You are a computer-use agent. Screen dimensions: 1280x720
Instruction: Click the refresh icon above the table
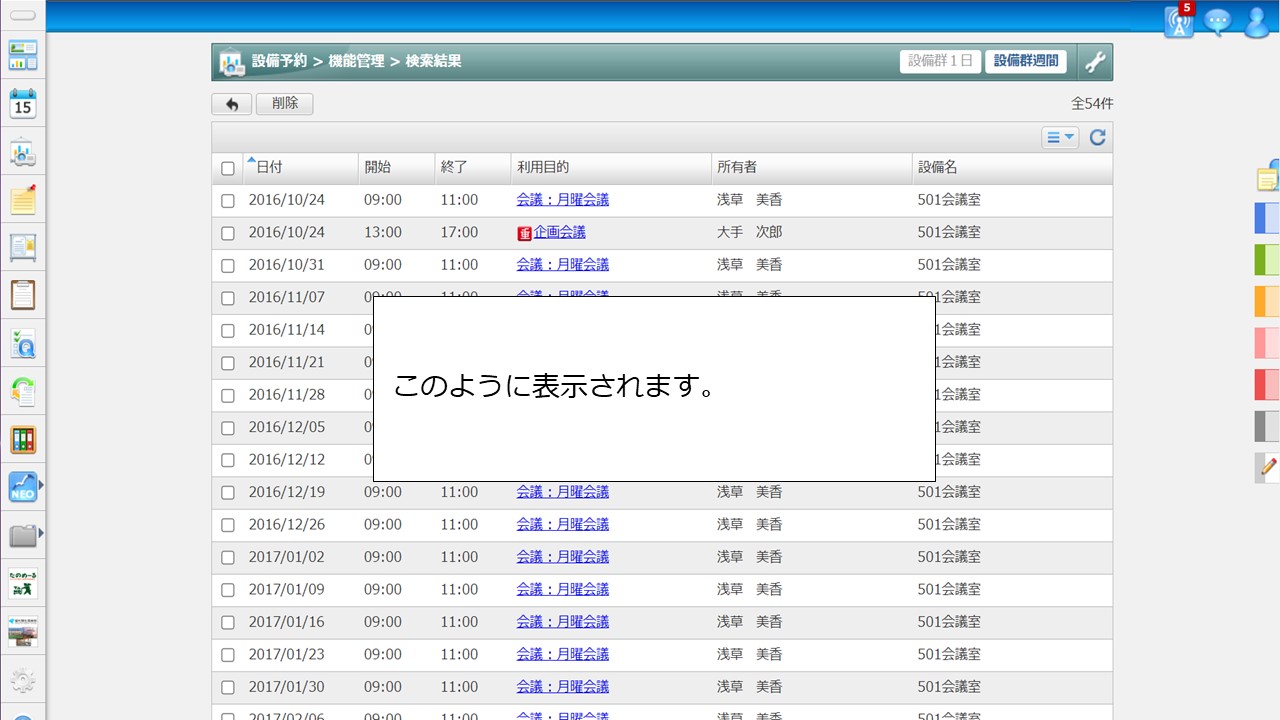pos(1097,138)
